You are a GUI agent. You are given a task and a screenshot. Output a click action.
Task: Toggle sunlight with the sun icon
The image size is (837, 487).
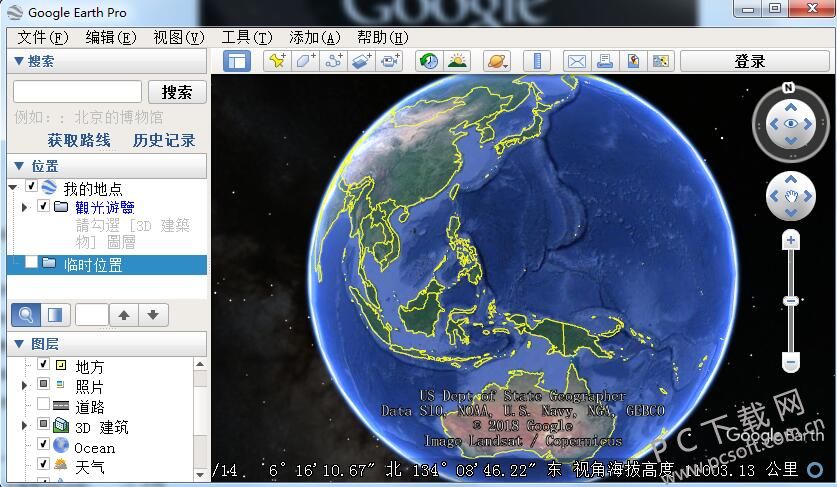point(457,61)
